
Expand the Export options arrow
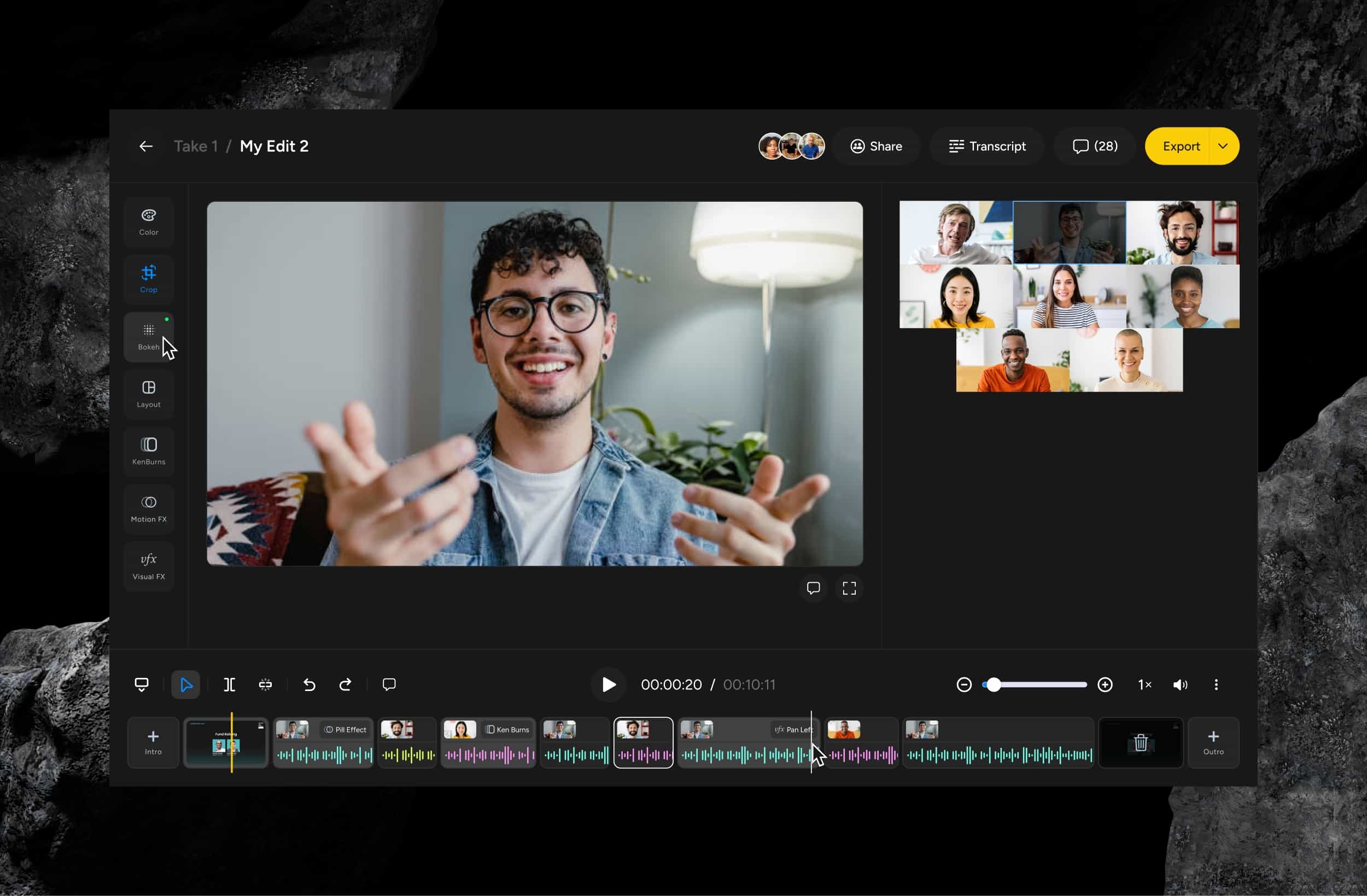tap(1223, 146)
